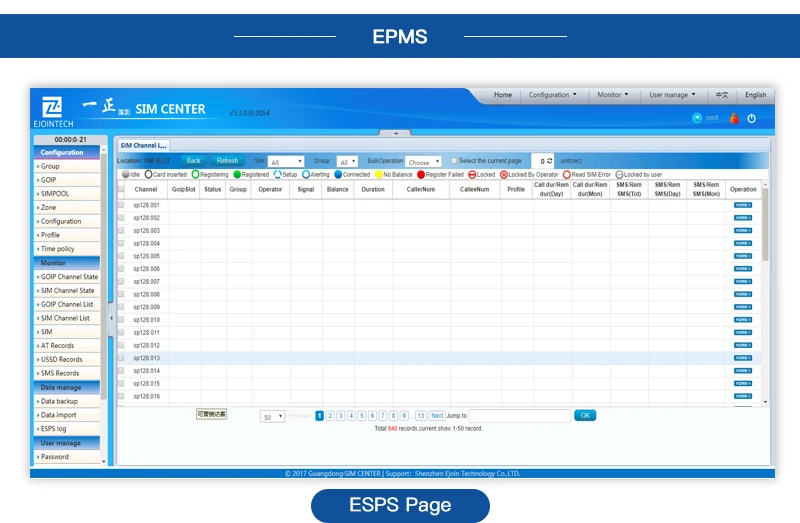
Task: Go to page 2
Action: pyautogui.click(x=330, y=416)
